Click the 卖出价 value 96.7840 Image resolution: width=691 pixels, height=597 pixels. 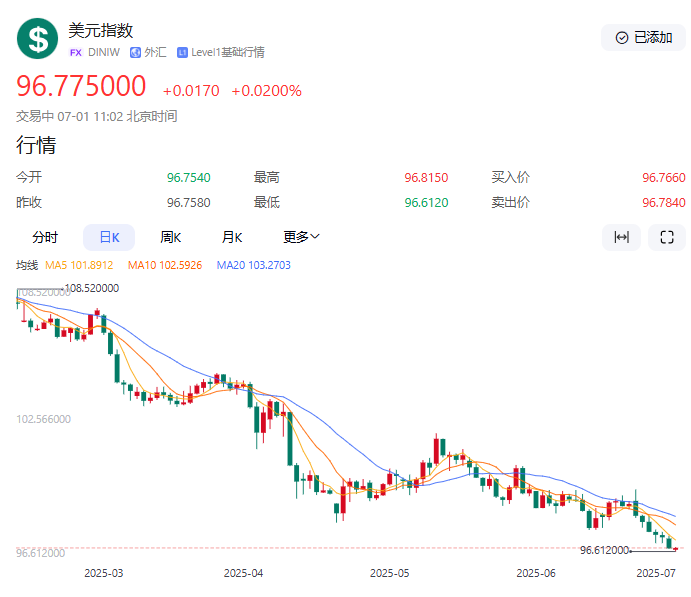point(664,203)
